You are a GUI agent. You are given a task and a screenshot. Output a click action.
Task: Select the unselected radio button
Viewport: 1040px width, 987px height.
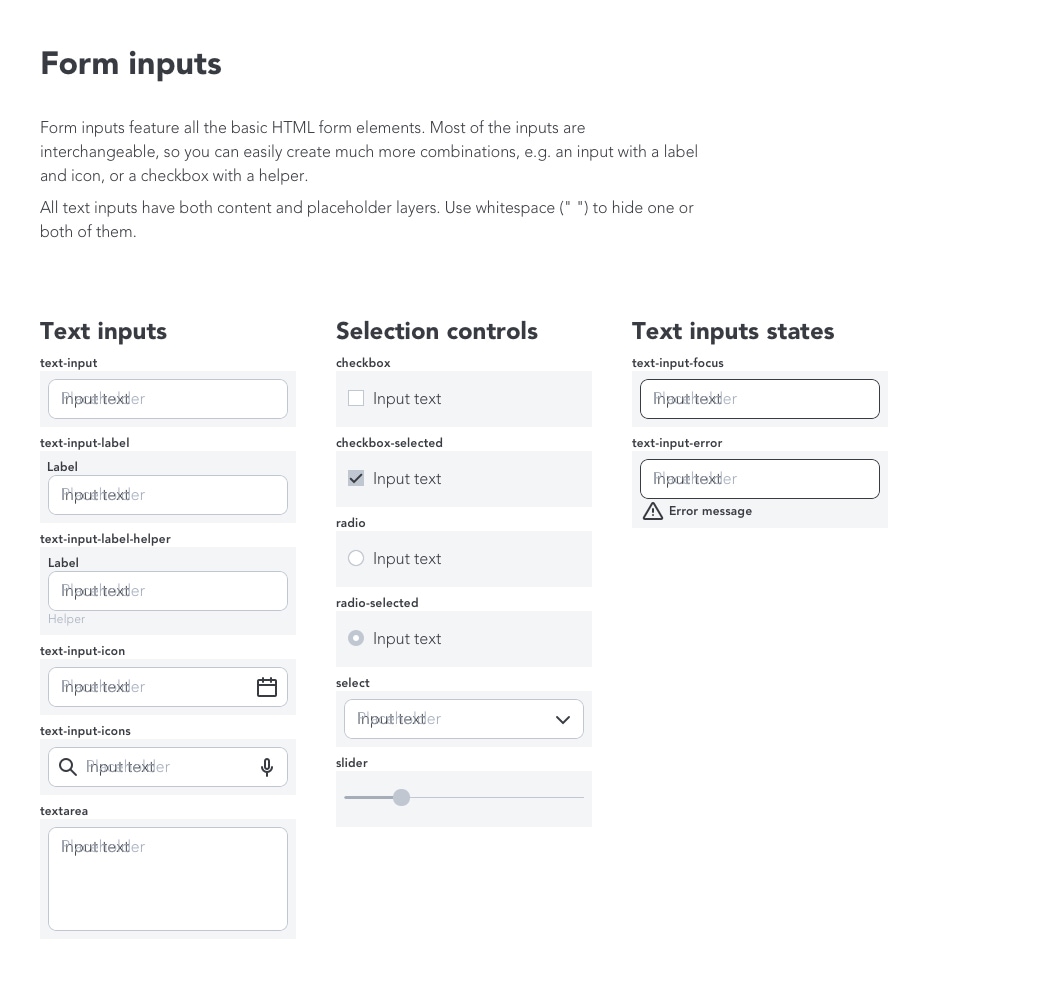(356, 559)
